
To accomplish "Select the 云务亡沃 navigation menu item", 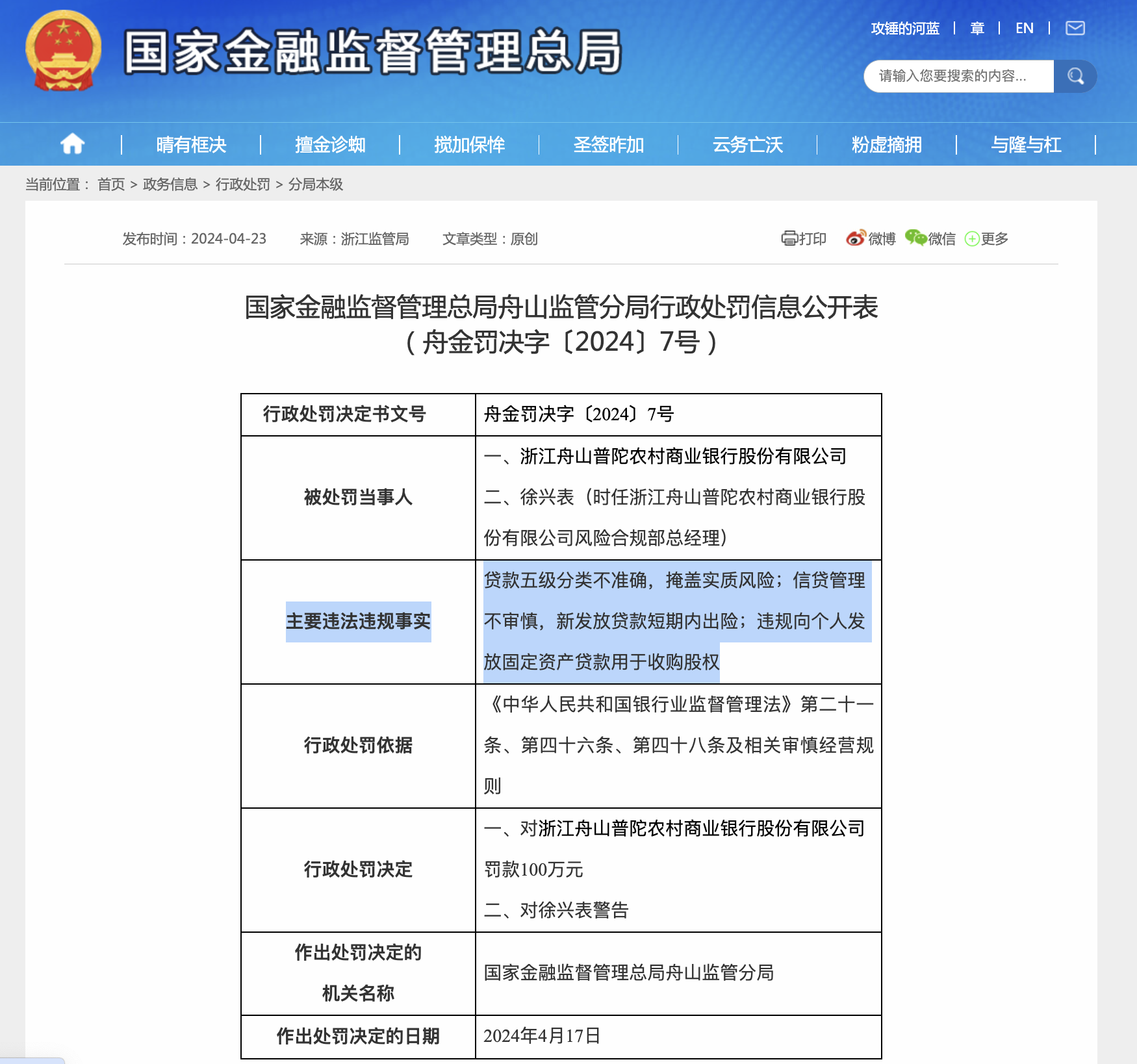I will (x=747, y=145).
